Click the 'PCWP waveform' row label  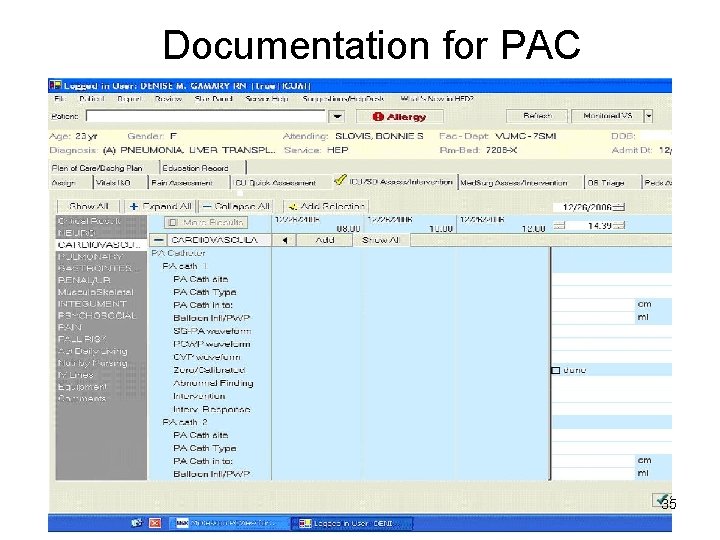click(x=212, y=344)
